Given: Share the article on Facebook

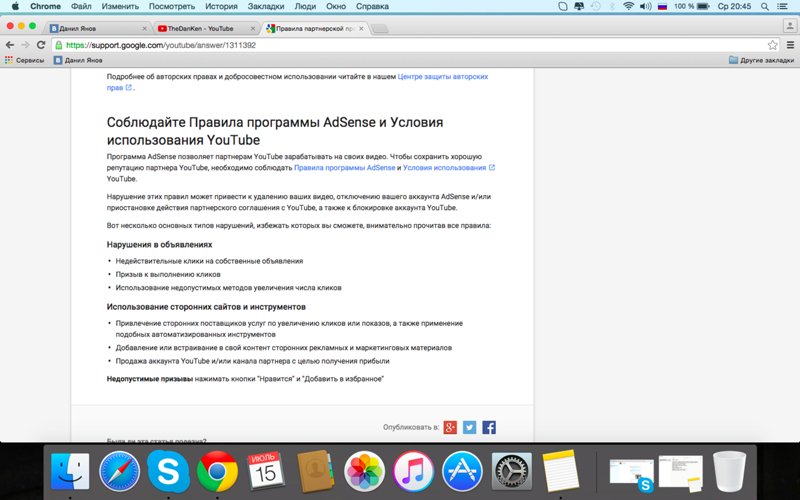Looking at the screenshot, I should pos(489,427).
